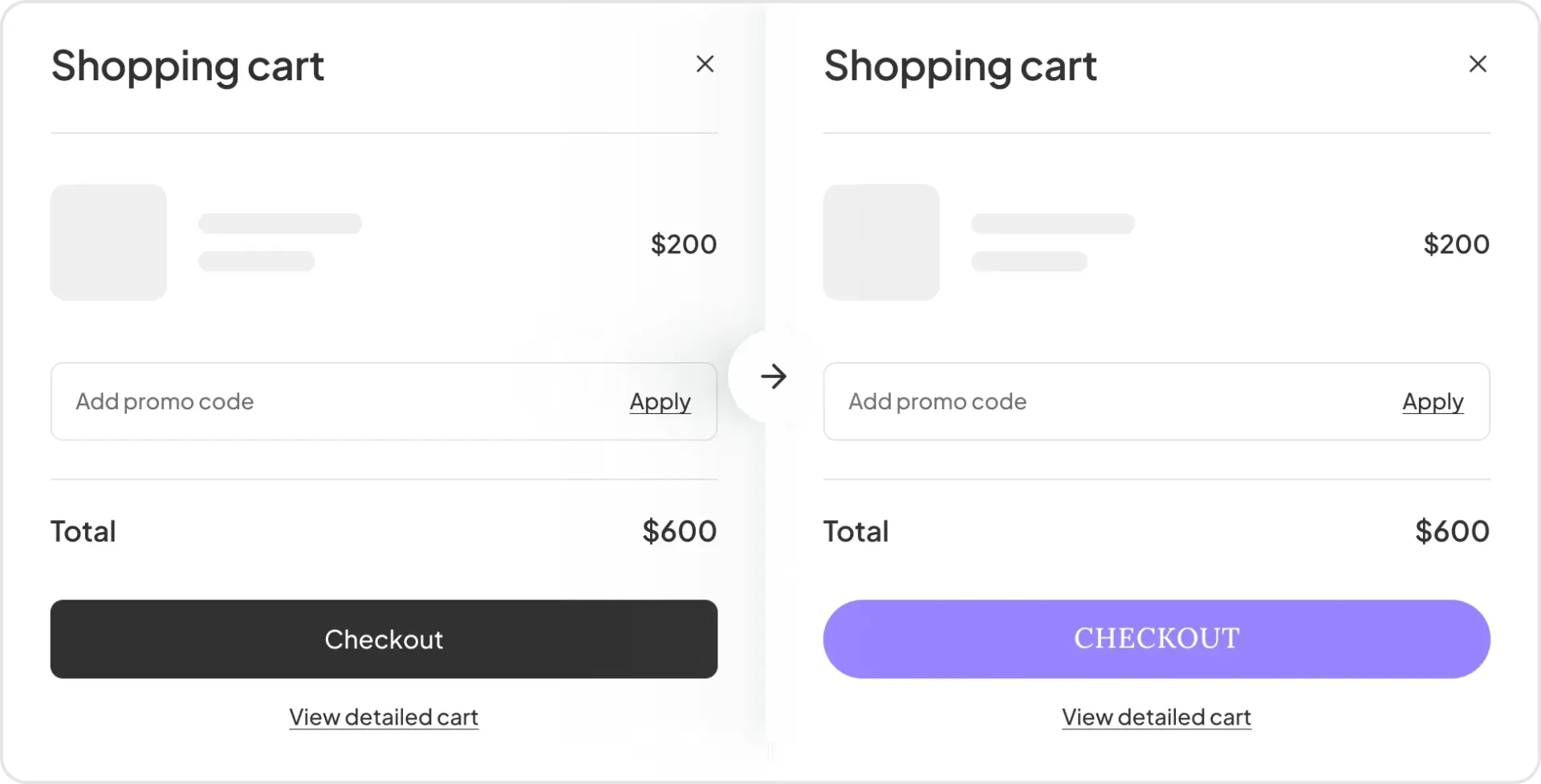1541x784 pixels.
Task: Click the purple CHECKOUT button
Action: click(x=1157, y=639)
